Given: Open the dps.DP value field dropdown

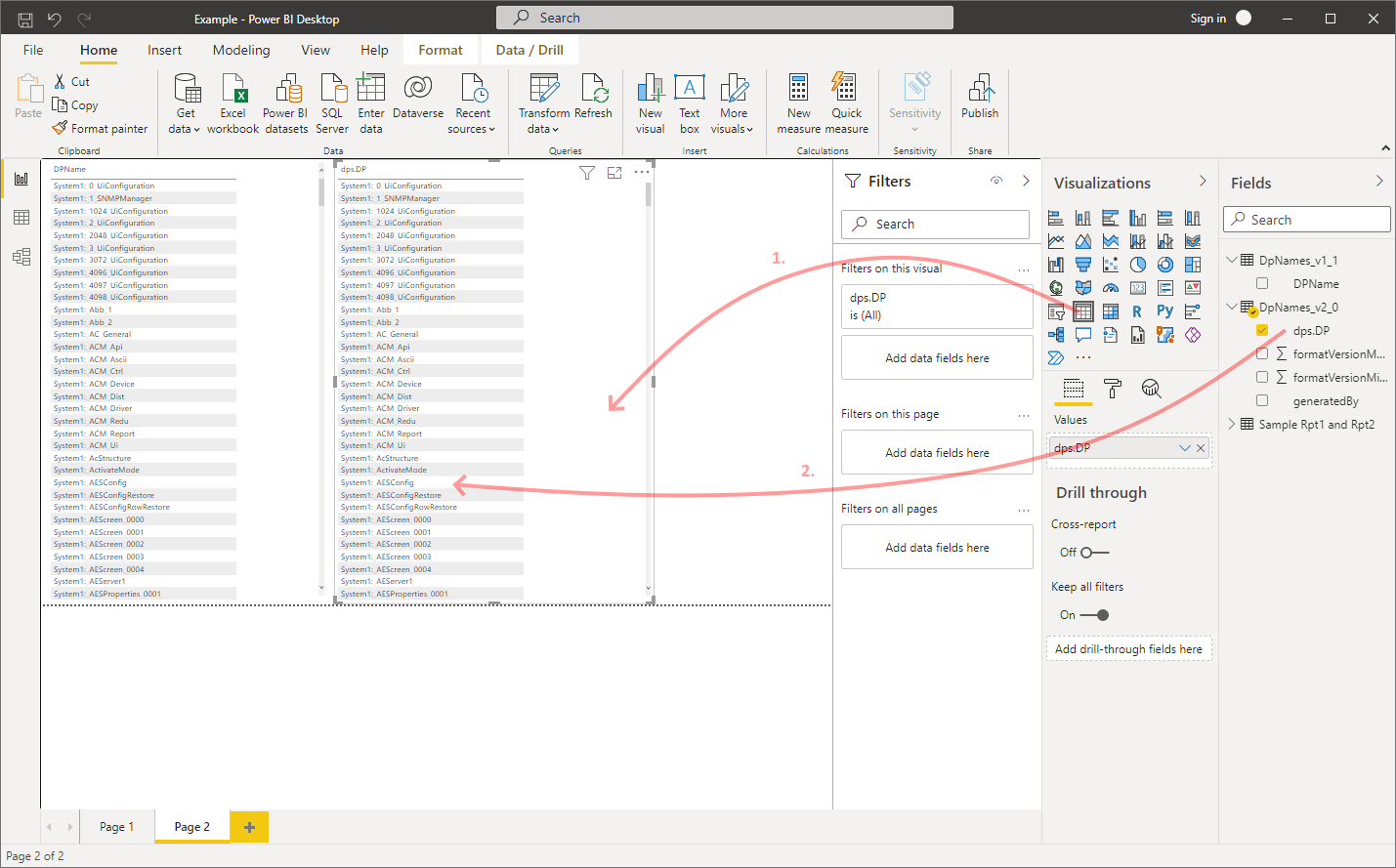Looking at the screenshot, I should (1185, 448).
